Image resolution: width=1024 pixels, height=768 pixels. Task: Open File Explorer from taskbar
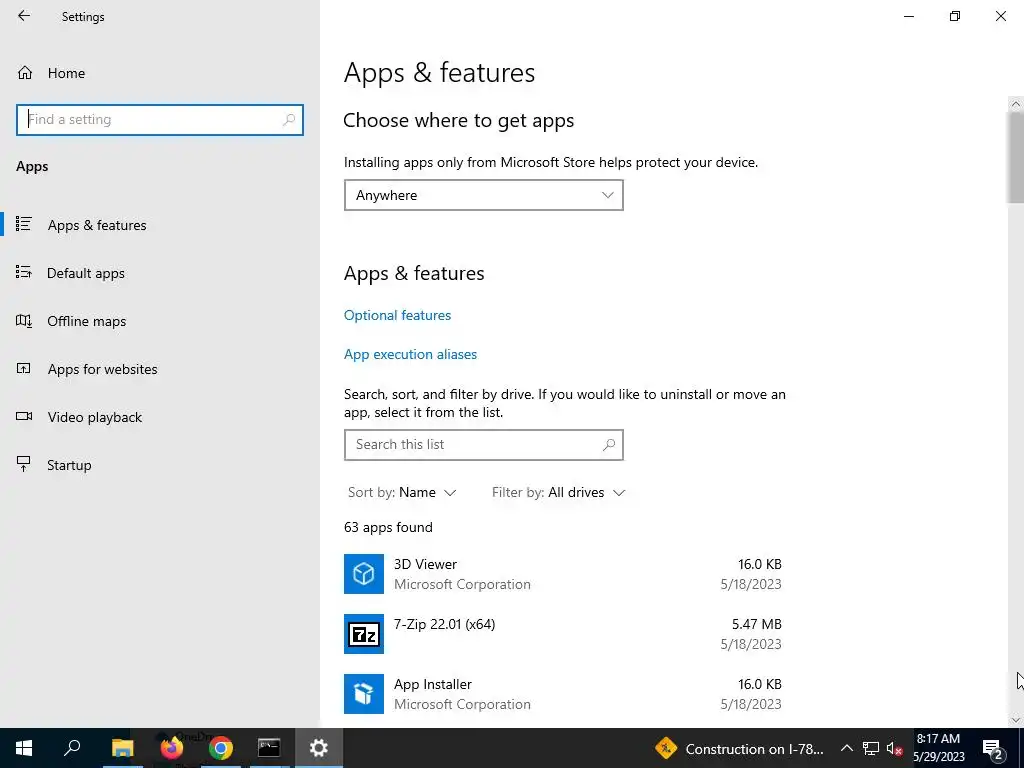122,748
